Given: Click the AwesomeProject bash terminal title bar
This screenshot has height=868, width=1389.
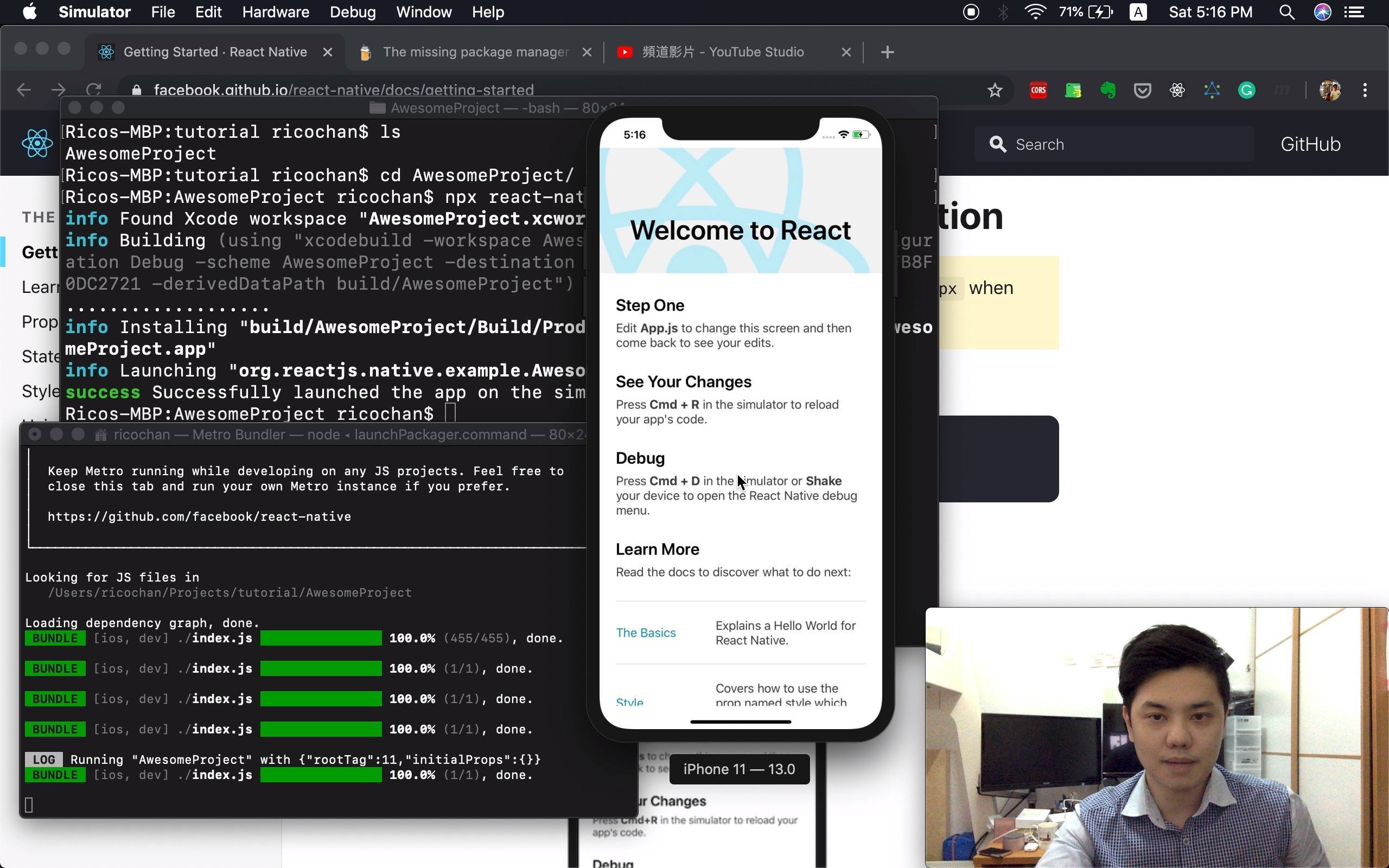Looking at the screenshot, I should (498, 108).
